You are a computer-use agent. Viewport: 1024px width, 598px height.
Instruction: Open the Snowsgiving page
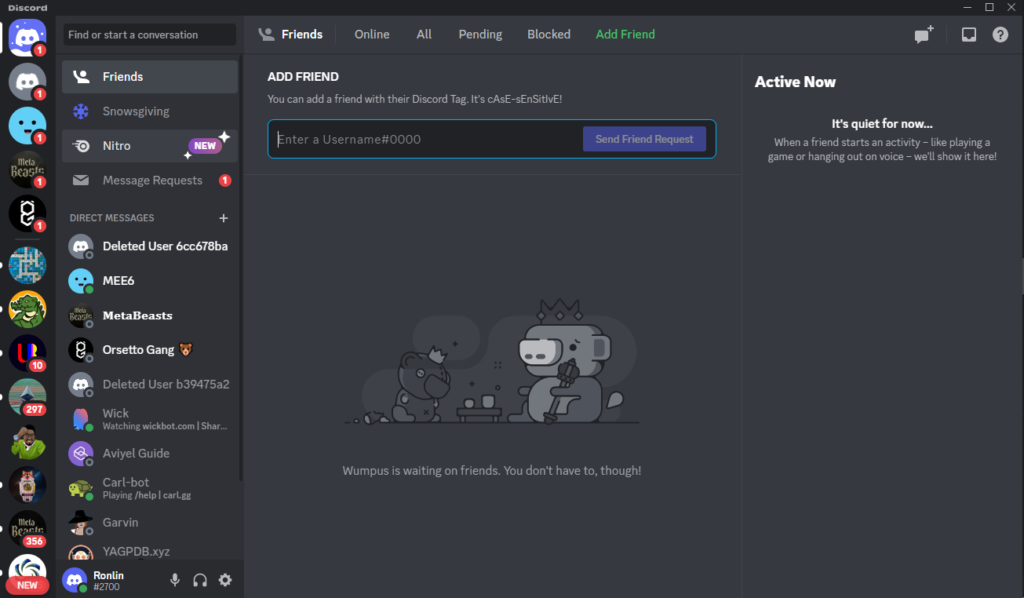pos(150,112)
